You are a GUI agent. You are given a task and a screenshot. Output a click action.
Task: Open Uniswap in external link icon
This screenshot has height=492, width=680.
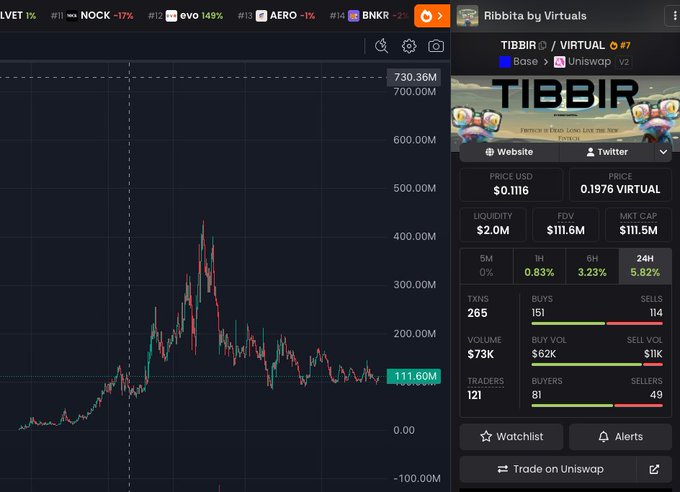pyautogui.click(x=654, y=469)
